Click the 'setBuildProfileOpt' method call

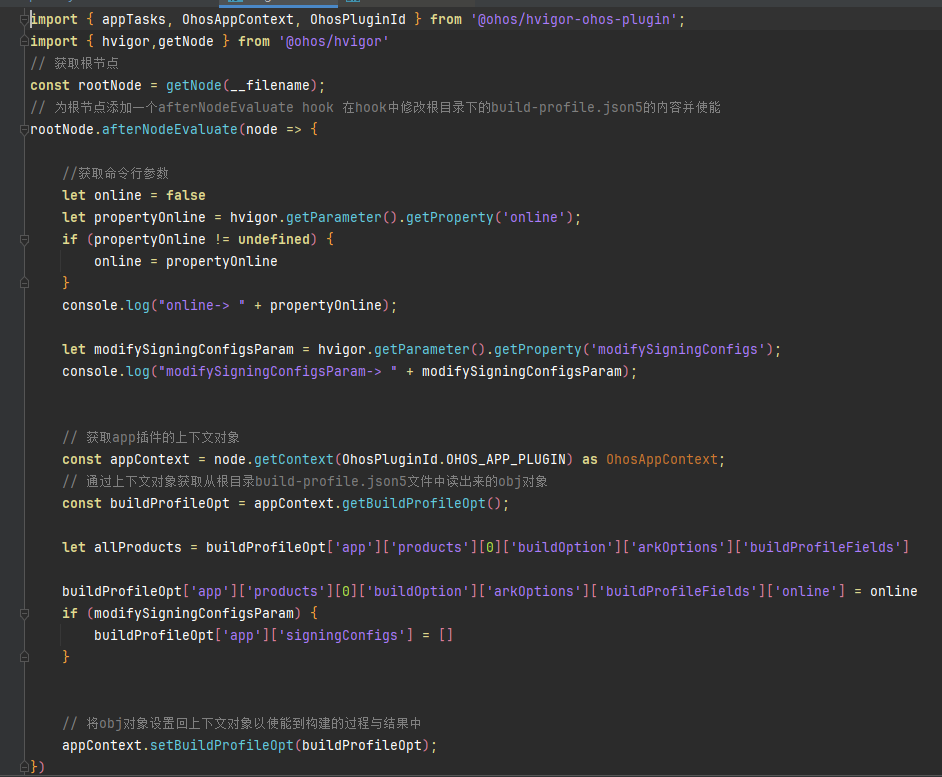tap(222, 745)
